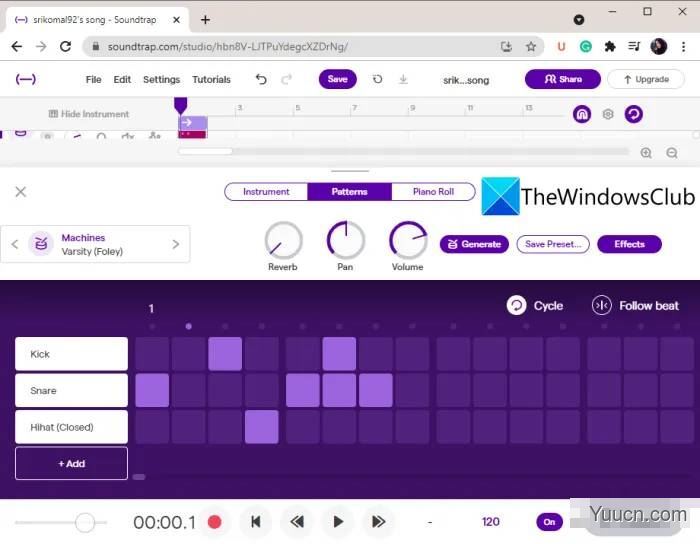Click the rewind button
The height and width of the screenshot is (544, 700).
point(297,522)
